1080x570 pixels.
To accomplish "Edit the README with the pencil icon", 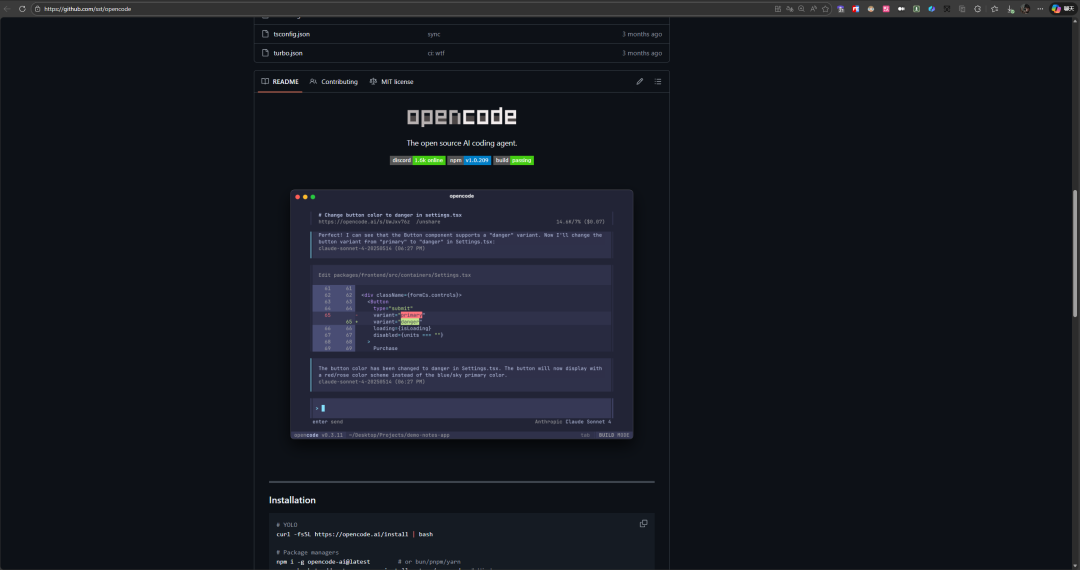I will coord(640,81).
